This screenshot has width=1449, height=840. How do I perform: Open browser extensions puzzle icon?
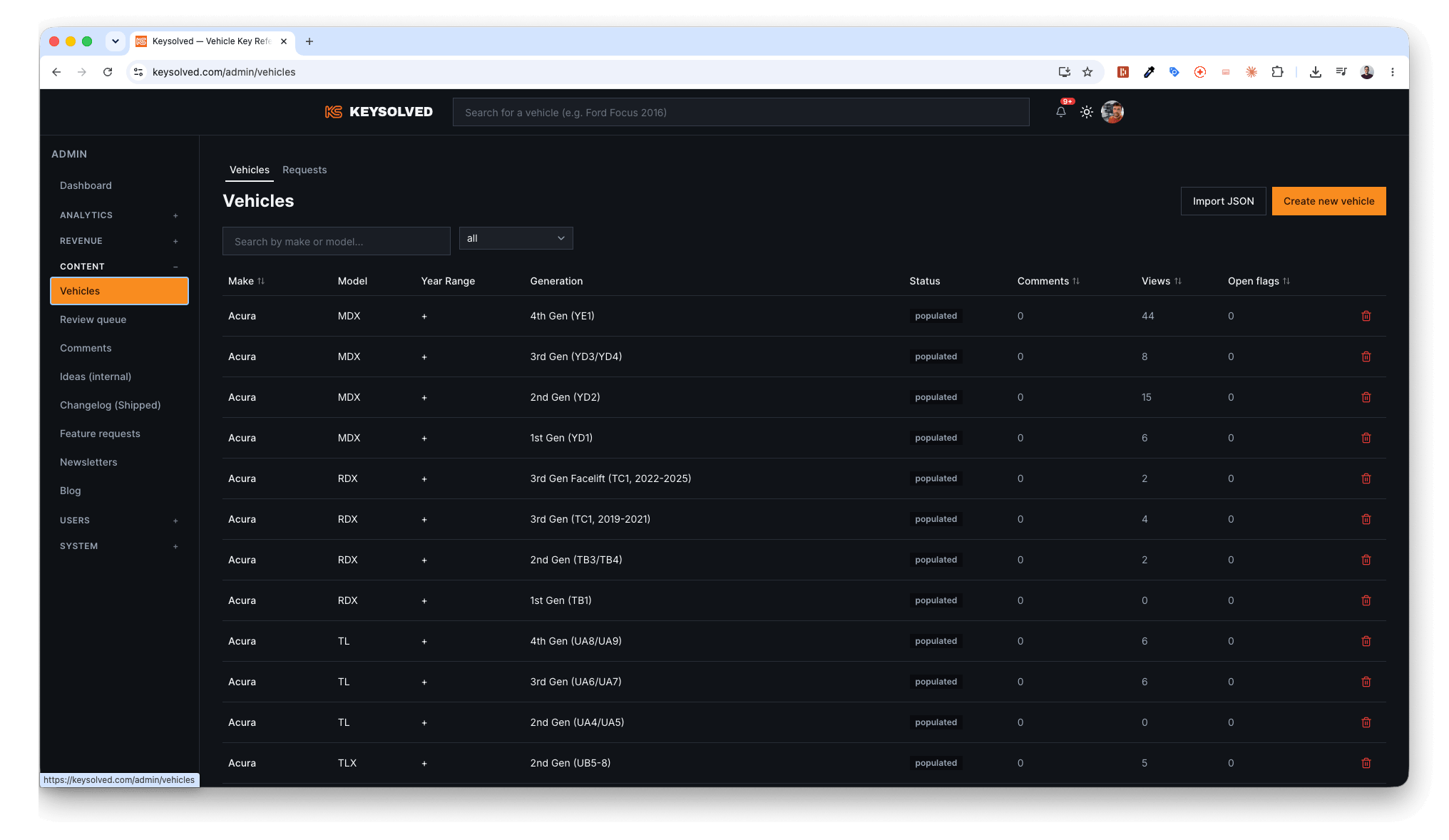click(x=1277, y=72)
